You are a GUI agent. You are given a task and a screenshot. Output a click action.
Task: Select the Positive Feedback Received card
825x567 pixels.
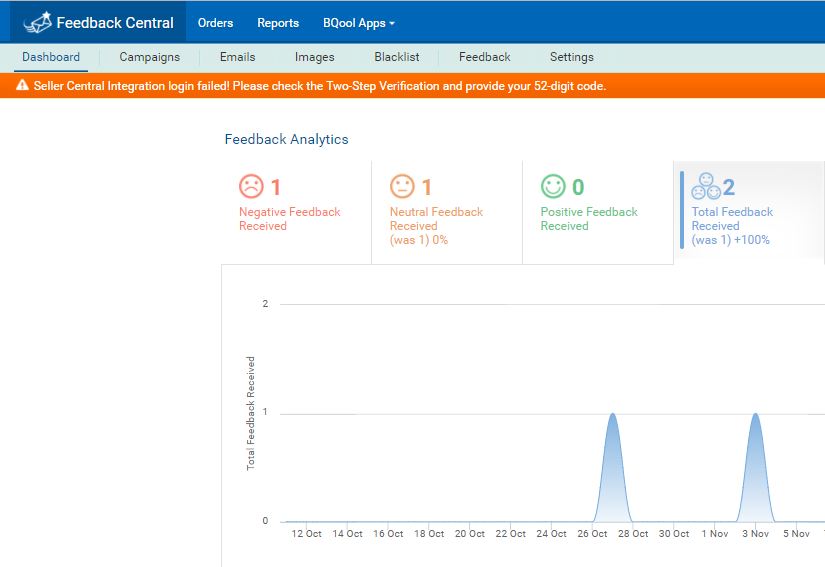click(598, 212)
